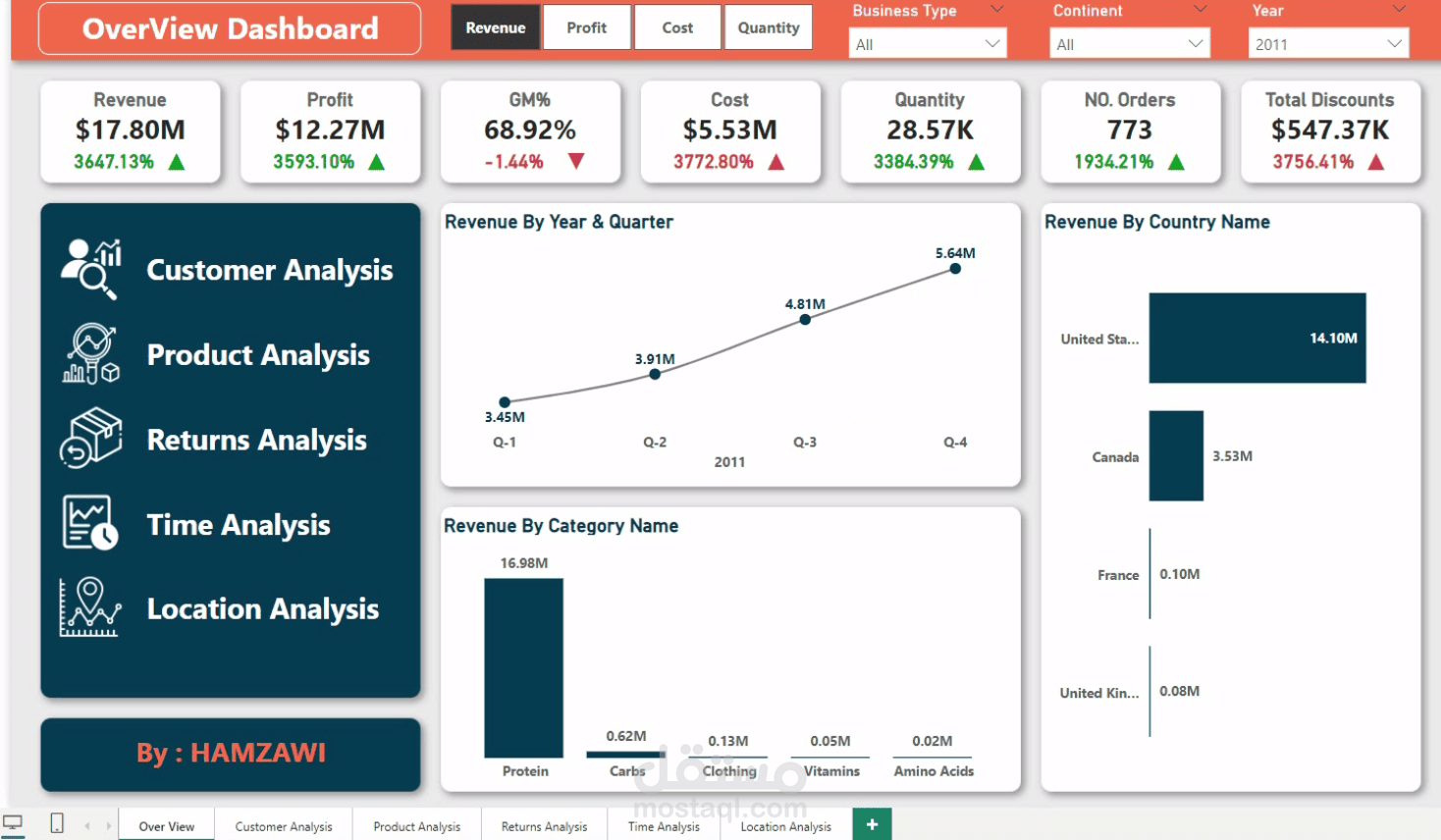The image size is (1441, 840).
Task: Open the Returns Analysis page tab
Action: [x=544, y=826]
